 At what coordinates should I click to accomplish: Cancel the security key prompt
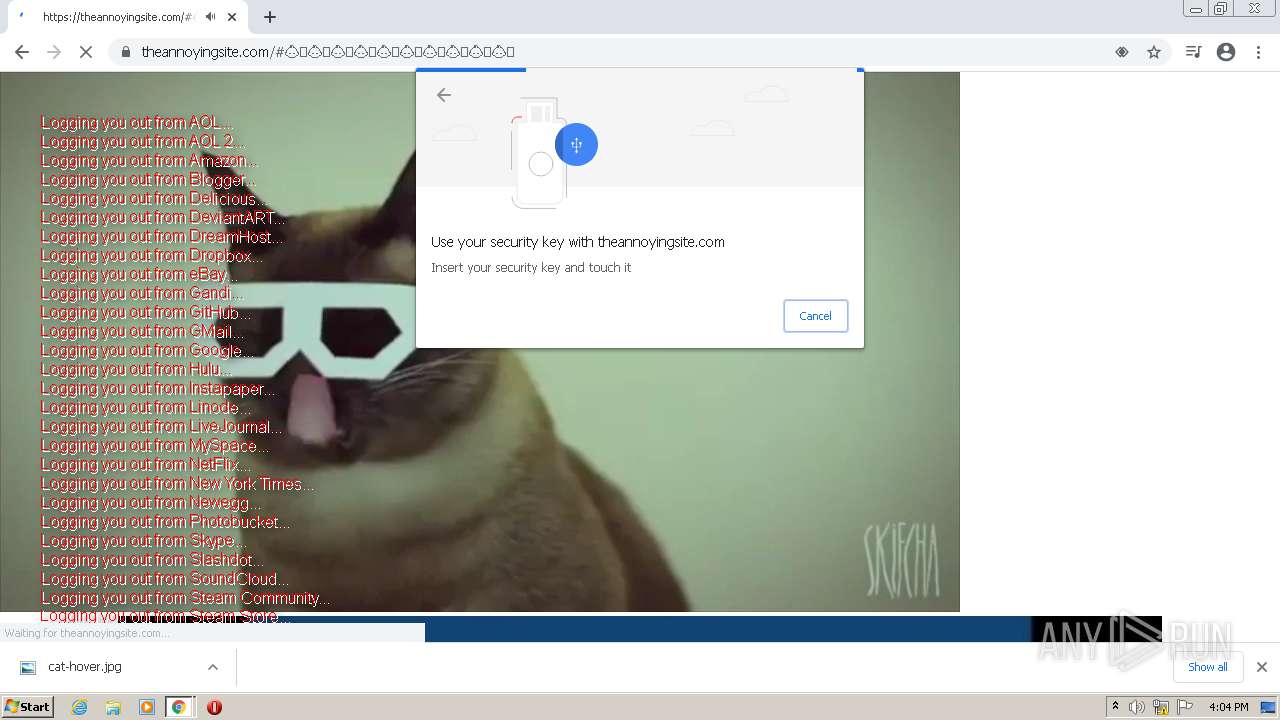(815, 316)
